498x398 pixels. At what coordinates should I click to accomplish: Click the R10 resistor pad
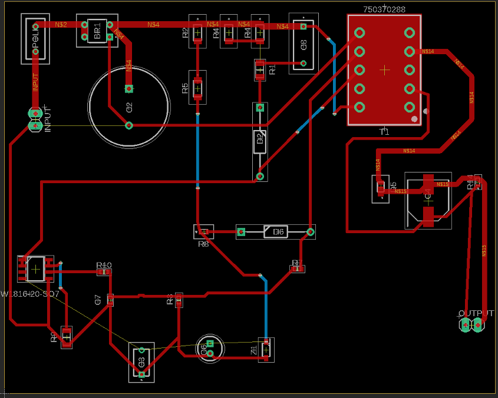(x=104, y=272)
